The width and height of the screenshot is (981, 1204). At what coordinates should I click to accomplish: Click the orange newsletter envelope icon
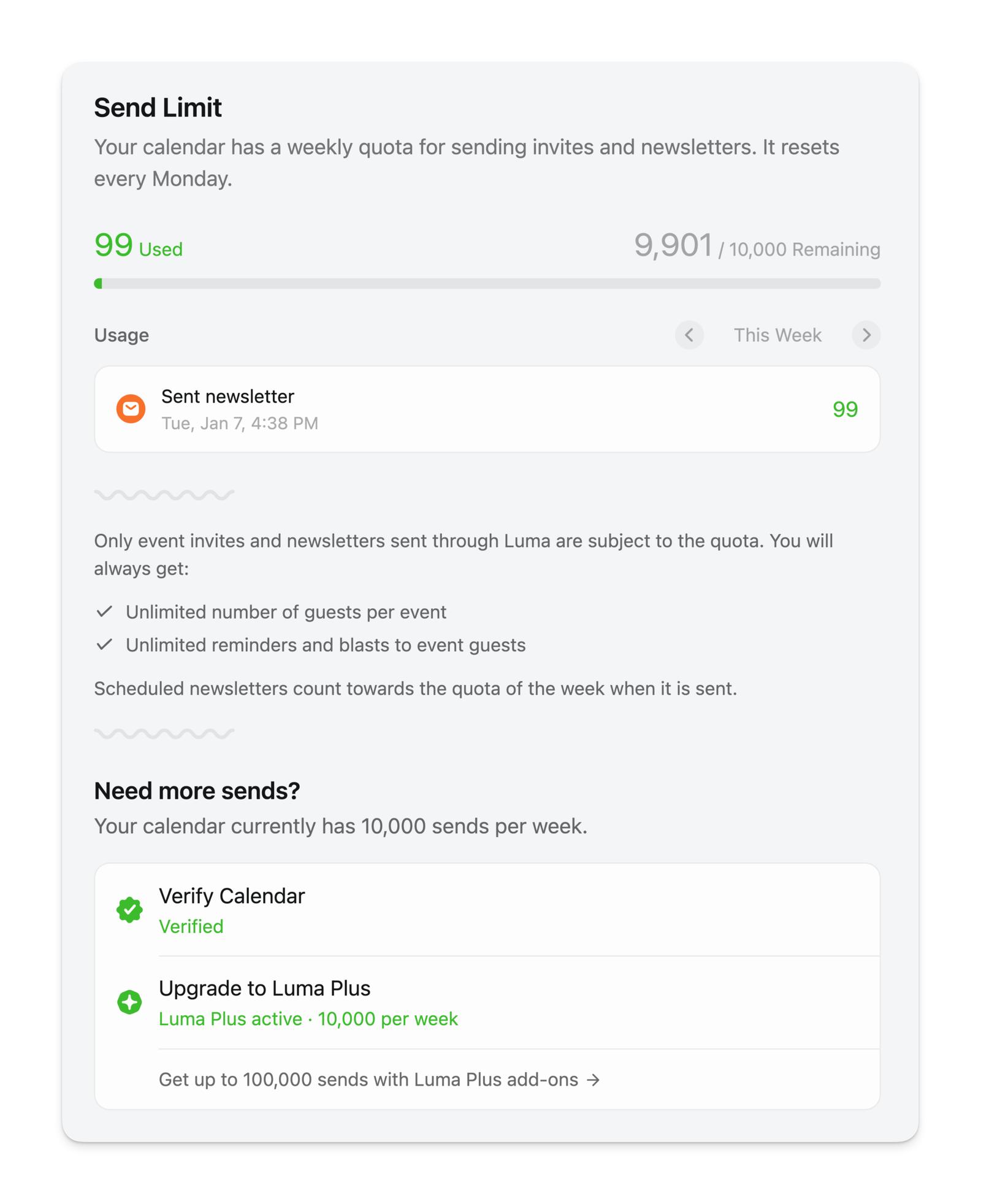131,409
